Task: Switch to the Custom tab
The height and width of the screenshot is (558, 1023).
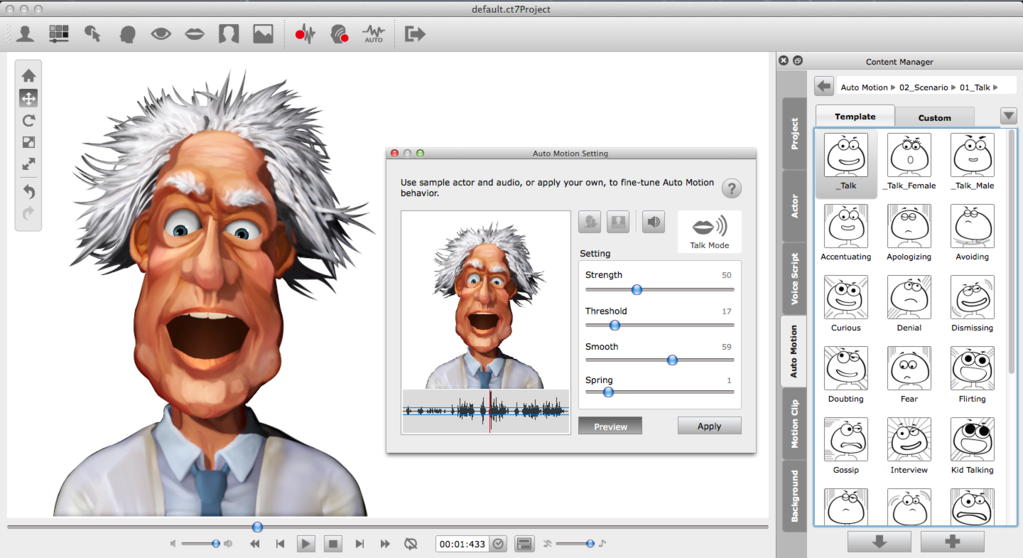Action: tap(934, 117)
